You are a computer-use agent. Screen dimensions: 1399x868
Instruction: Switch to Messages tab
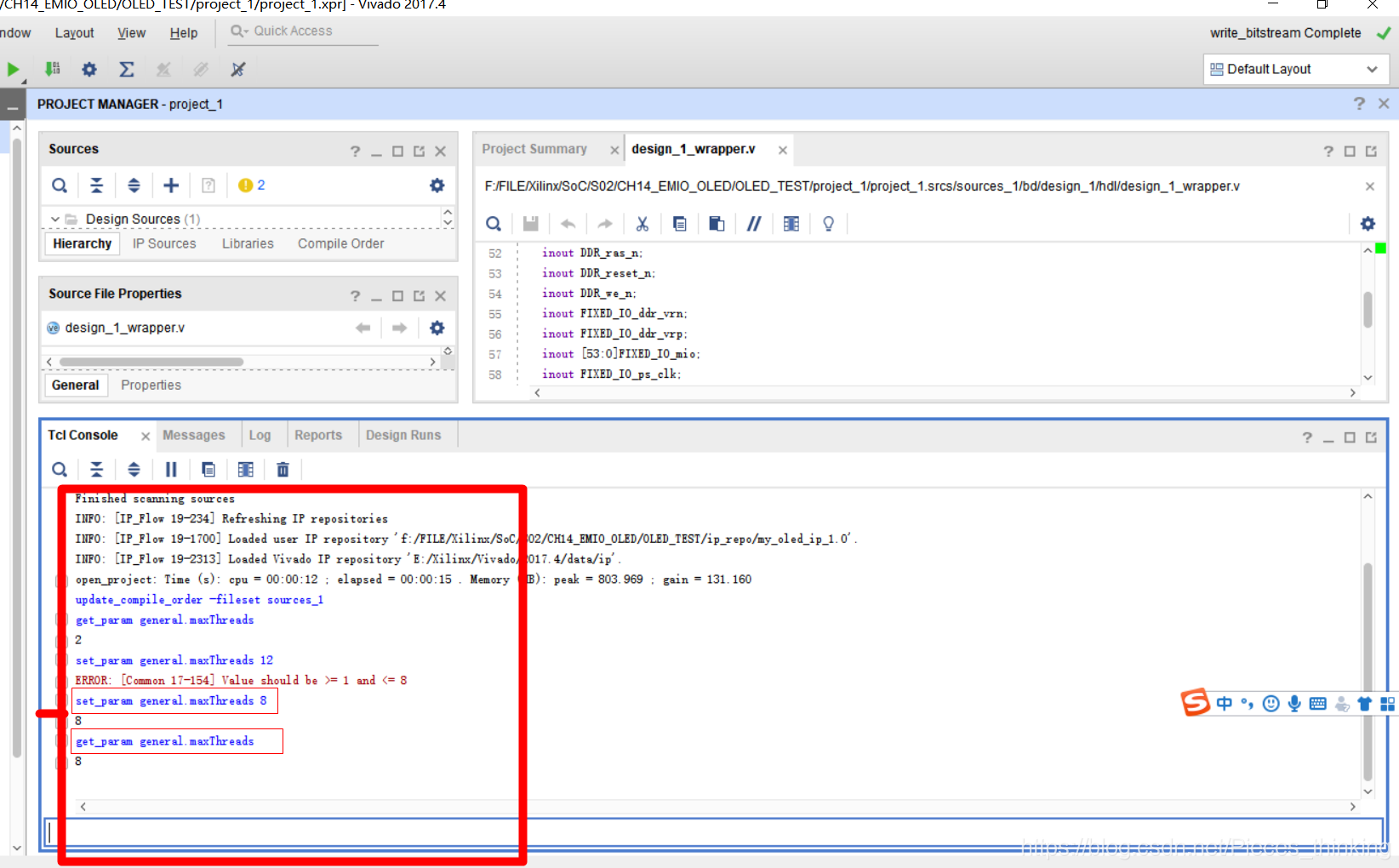194,435
